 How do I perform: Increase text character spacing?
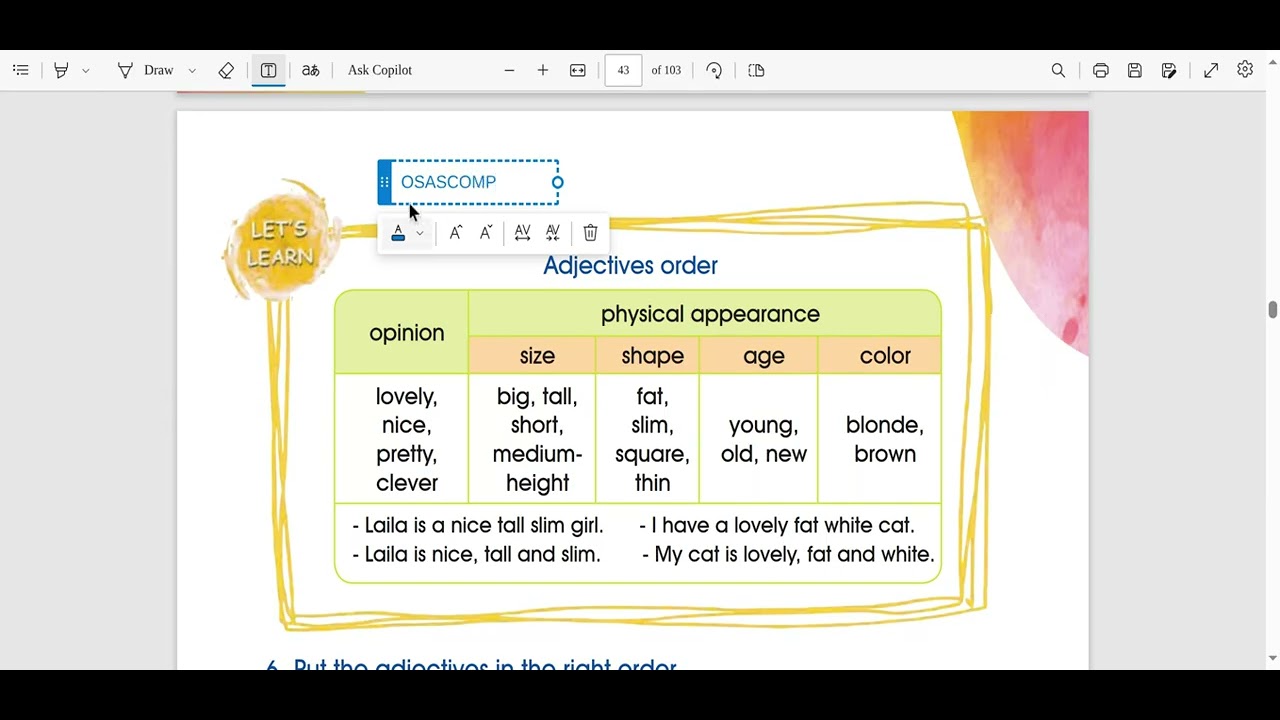pos(522,232)
